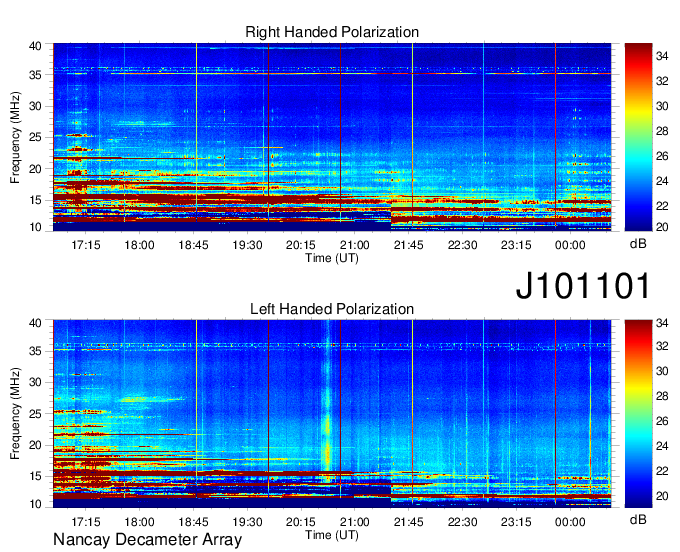Click the 26 value on upper color bar
The width and height of the screenshot is (680, 552).
coord(662,156)
